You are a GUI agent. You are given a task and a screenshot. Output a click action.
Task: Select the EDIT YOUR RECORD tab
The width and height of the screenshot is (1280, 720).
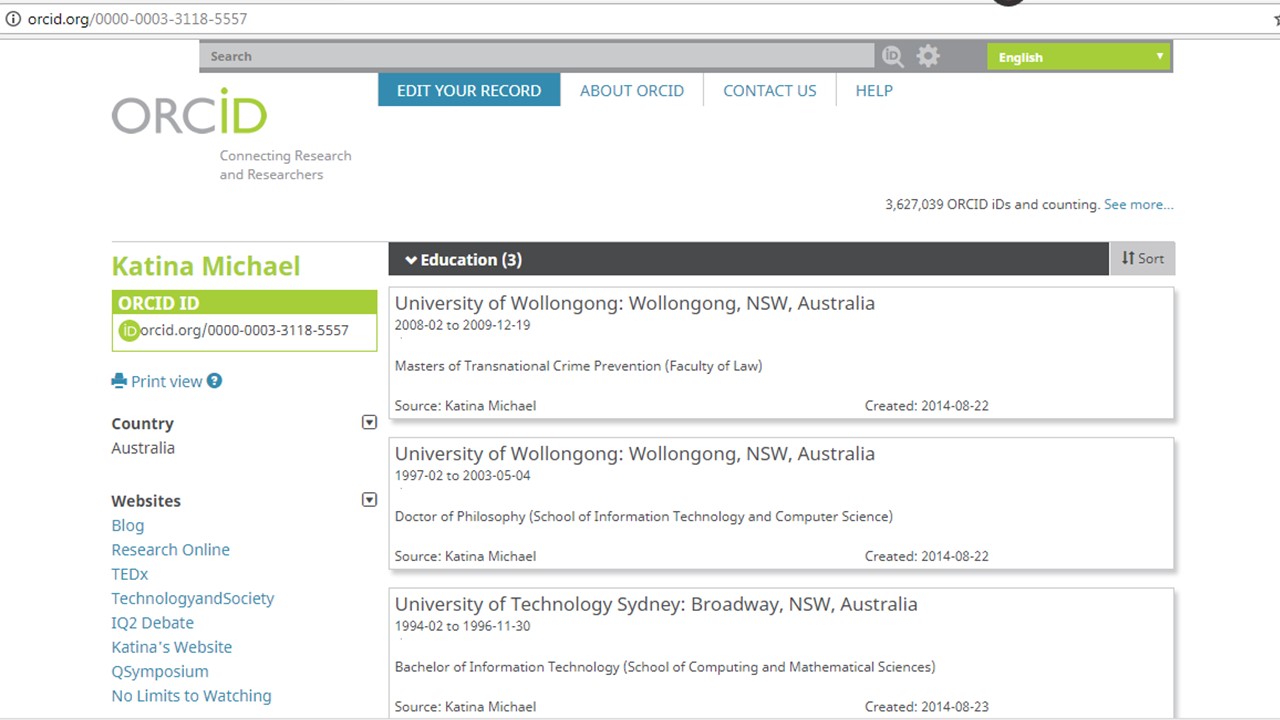click(x=469, y=90)
